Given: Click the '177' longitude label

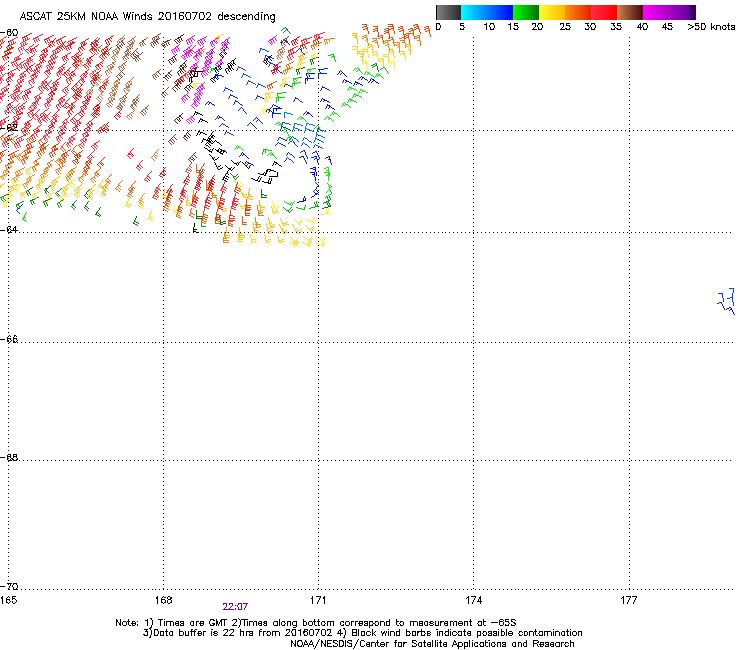Looking at the screenshot, I should (x=629, y=600).
